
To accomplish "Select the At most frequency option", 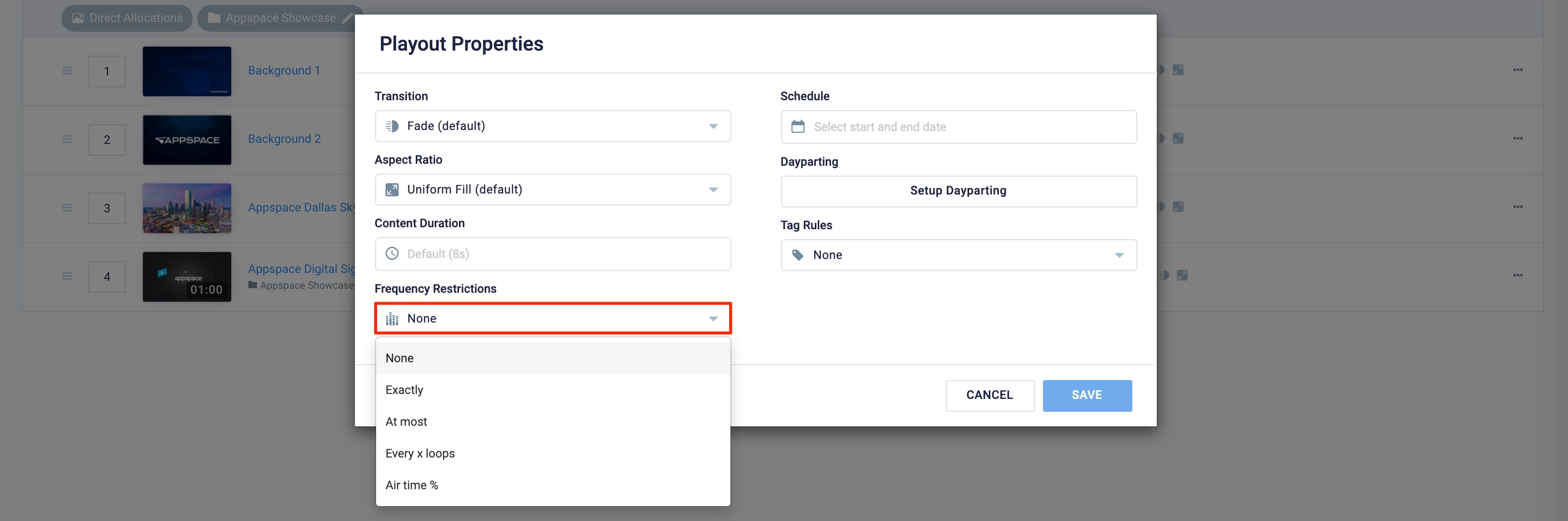I will [x=553, y=421].
